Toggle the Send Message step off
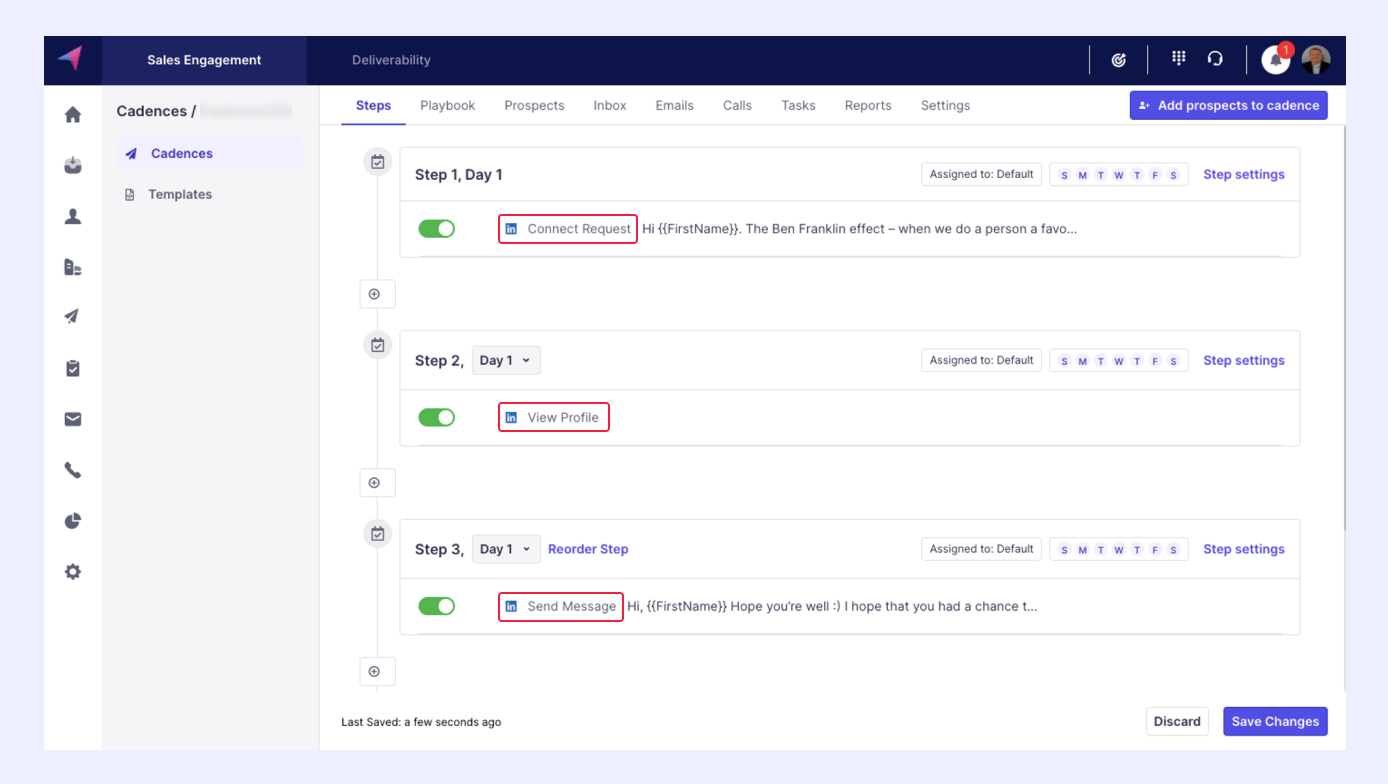The image size is (1388, 784). tap(437, 606)
